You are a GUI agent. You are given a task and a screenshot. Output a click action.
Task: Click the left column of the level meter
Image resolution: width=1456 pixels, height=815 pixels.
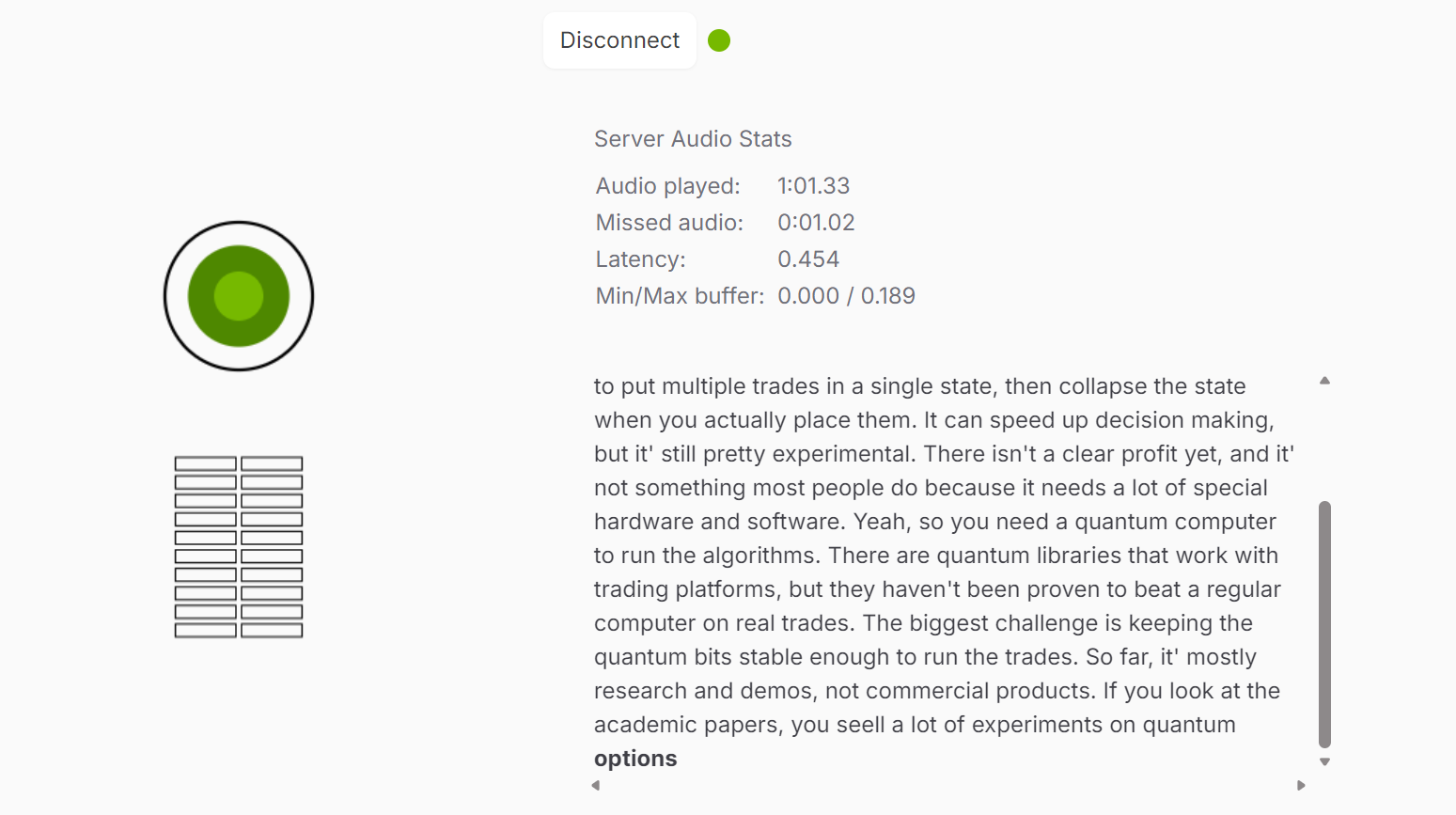(x=206, y=547)
